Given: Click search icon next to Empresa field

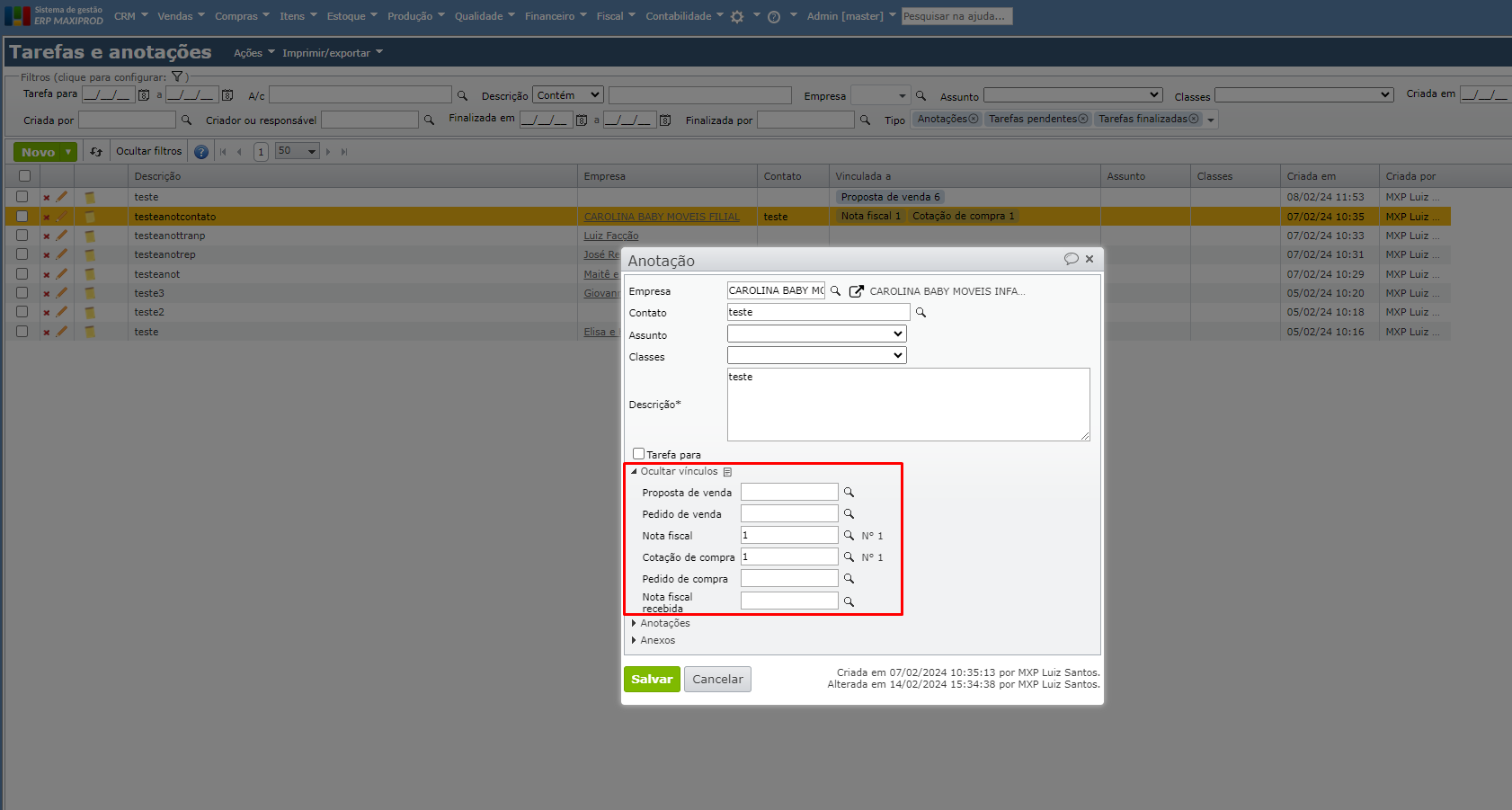Looking at the screenshot, I should coord(835,291).
